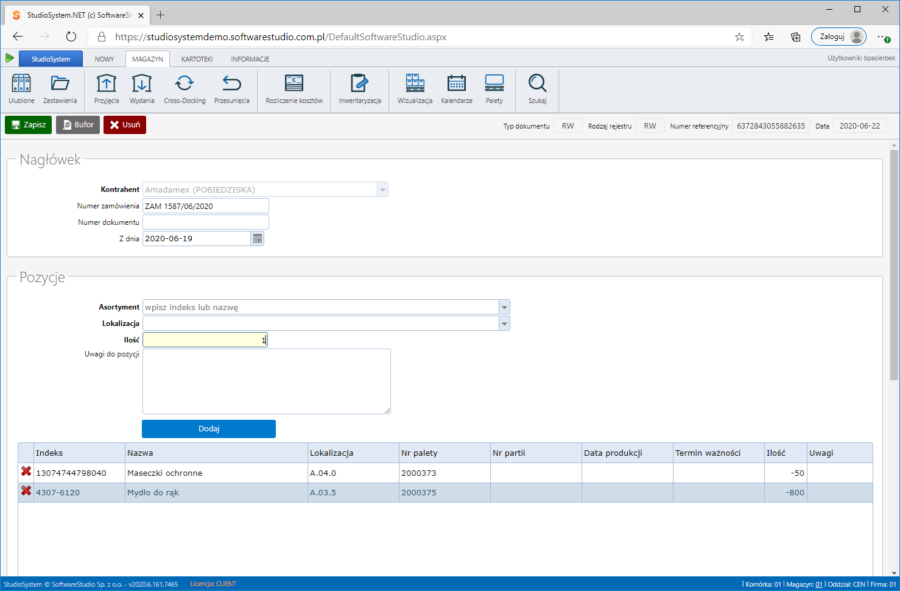
Task: Click the green play arrow icon
Action: (9, 58)
